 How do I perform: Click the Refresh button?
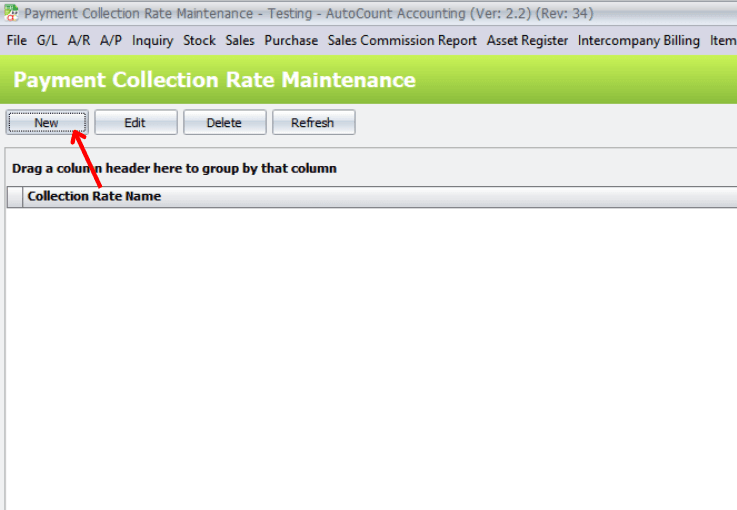(314, 123)
